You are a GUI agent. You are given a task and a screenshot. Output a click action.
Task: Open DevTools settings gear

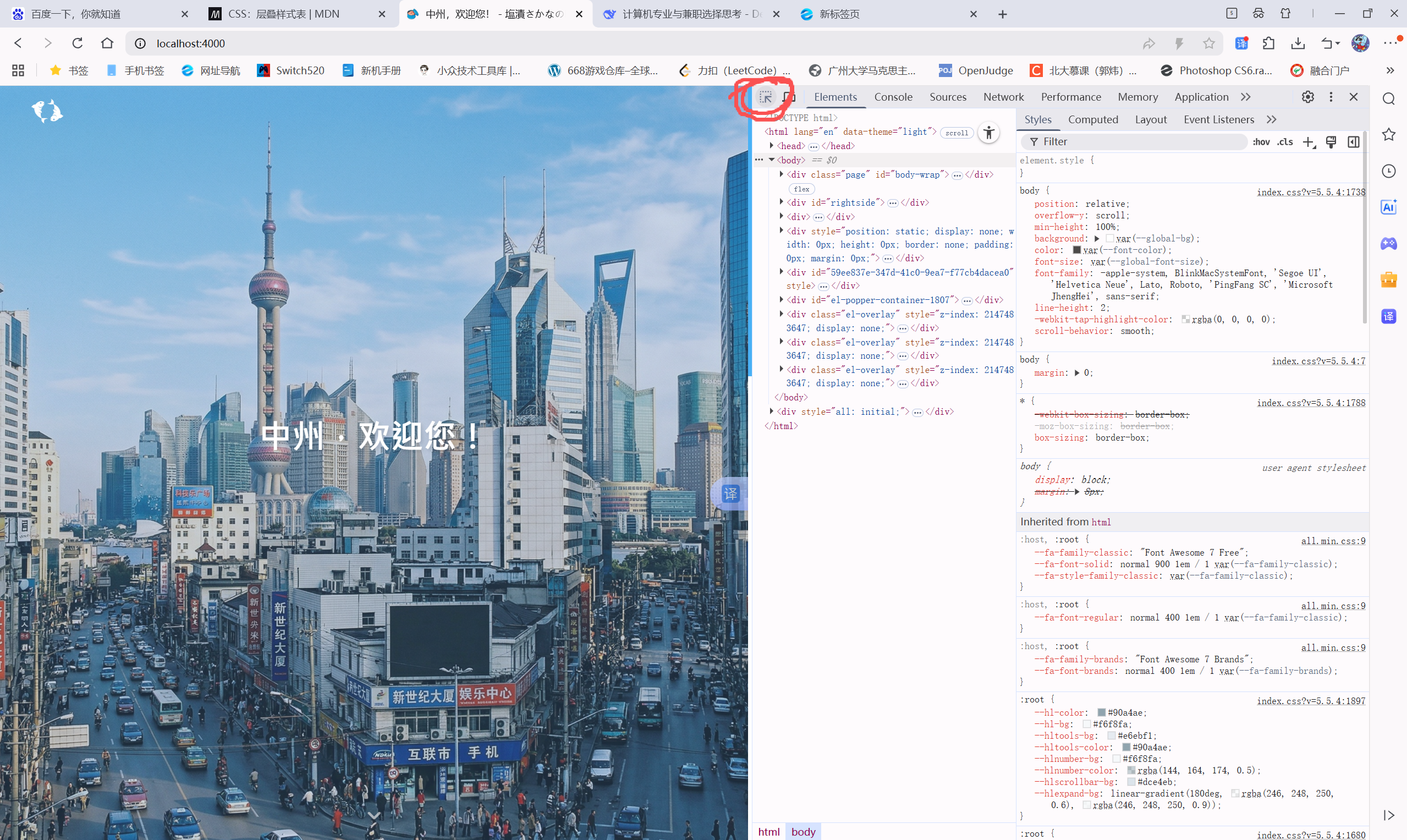pyautogui.click(x=1307, y=97)
